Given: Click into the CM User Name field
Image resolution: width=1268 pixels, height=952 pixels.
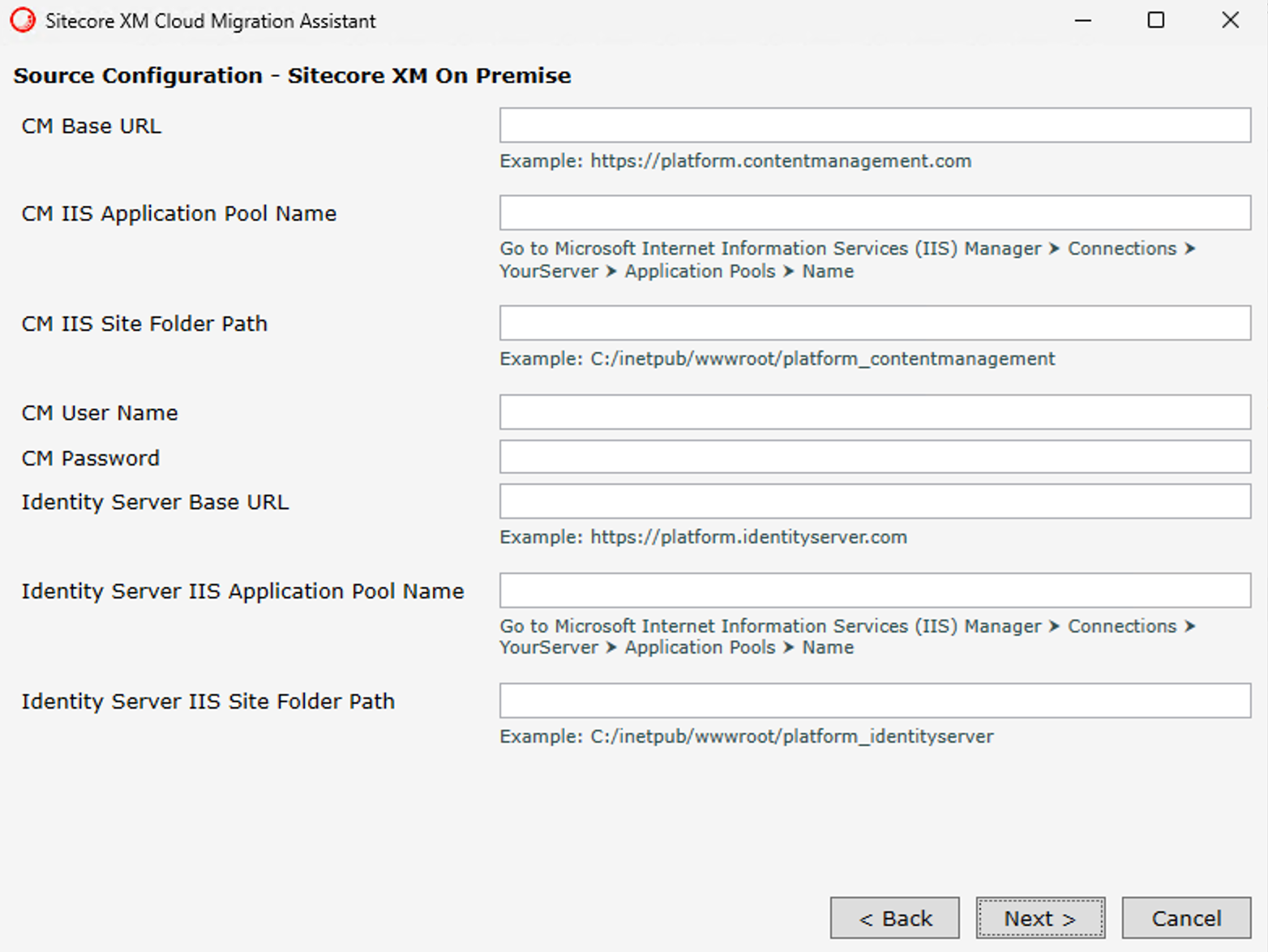Looking at the screenshot, I should click(x=875, y=412).
